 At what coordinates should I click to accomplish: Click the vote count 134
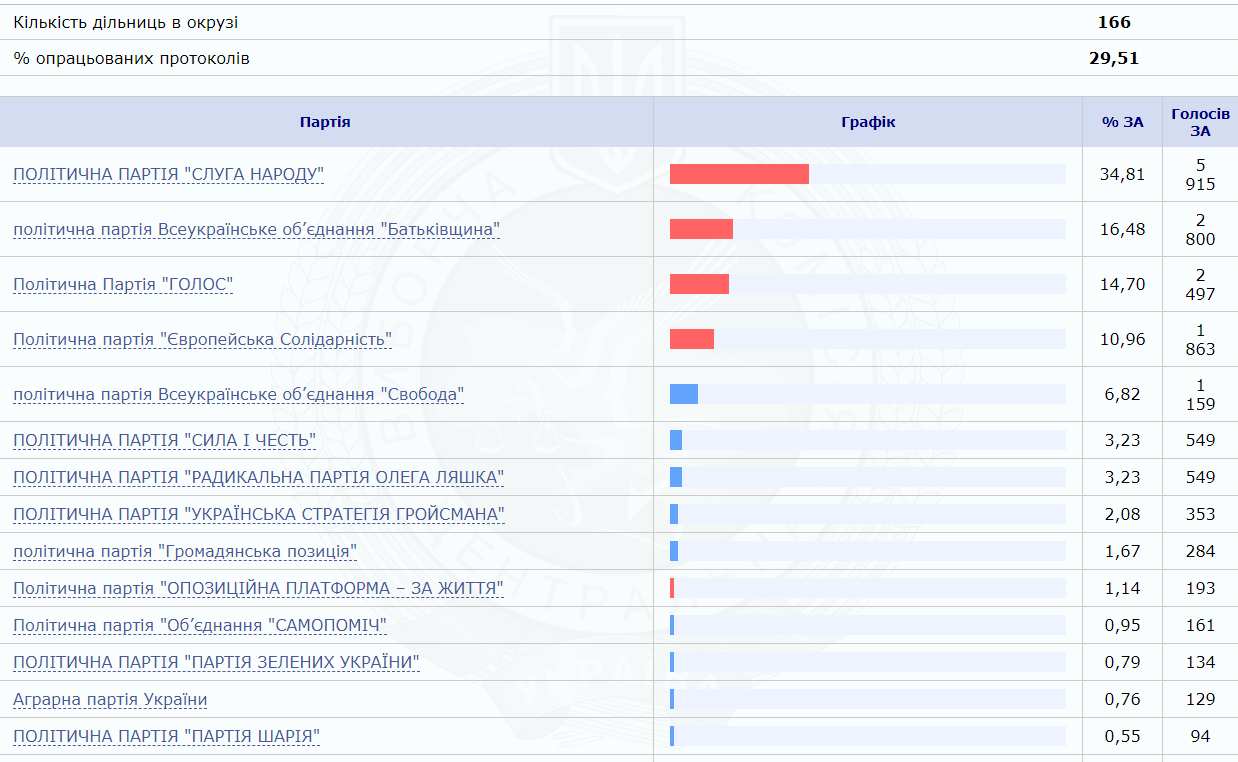pyautogui.click(x=1200, y=662)
